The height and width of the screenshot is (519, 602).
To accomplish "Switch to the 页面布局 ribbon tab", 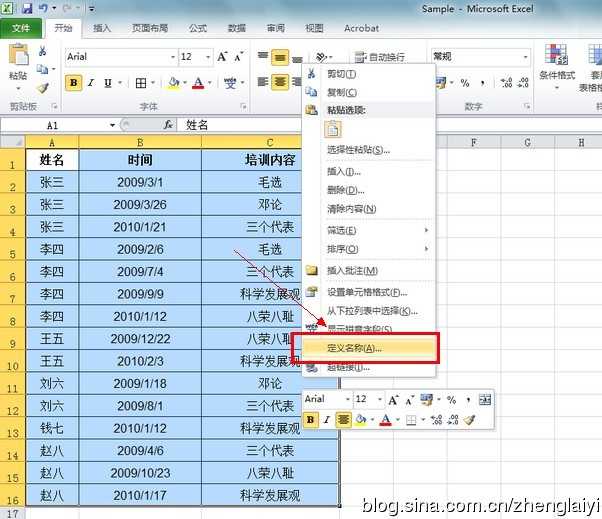I will (150, 28).
